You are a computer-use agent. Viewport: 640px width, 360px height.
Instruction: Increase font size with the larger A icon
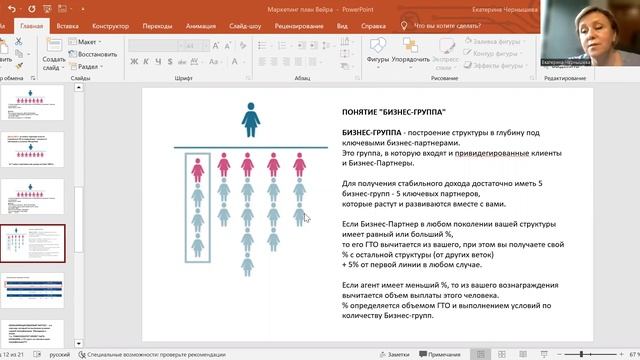tap(216, 46)
